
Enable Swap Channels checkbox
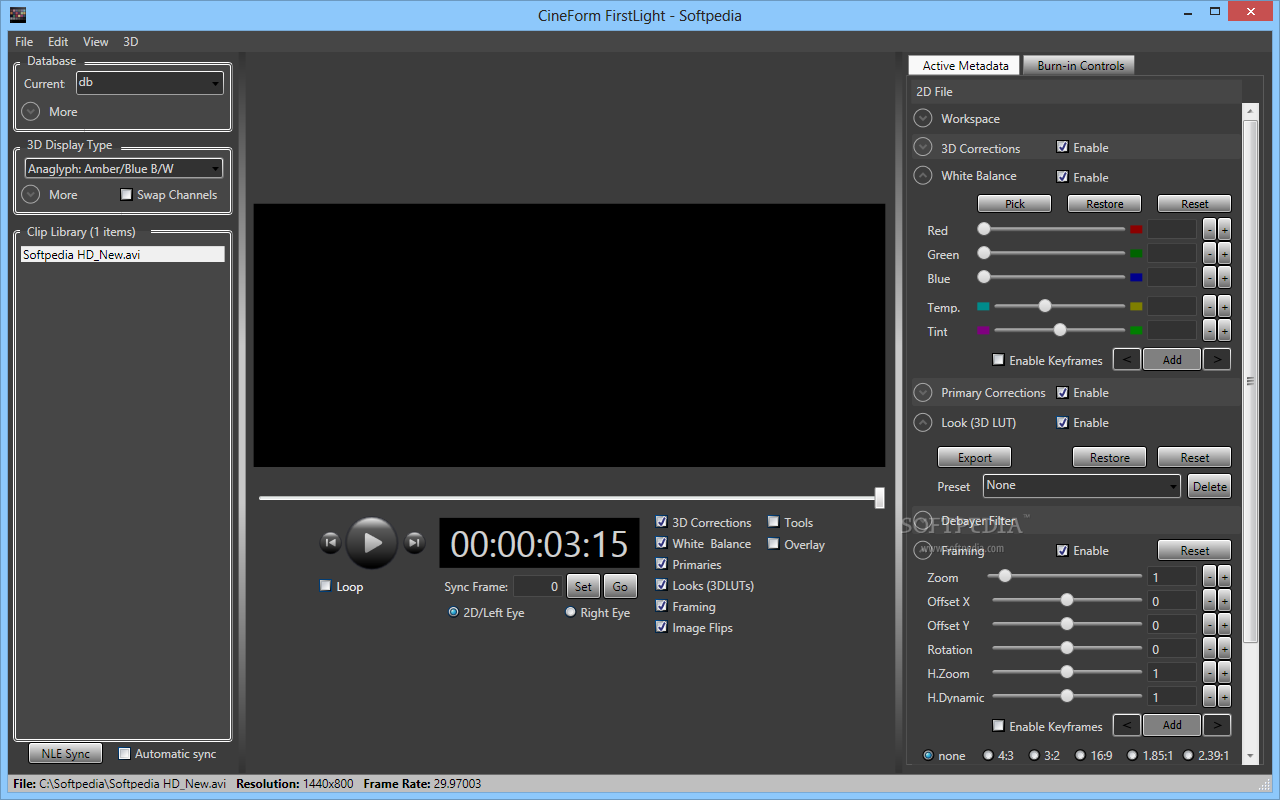point(126,195)
